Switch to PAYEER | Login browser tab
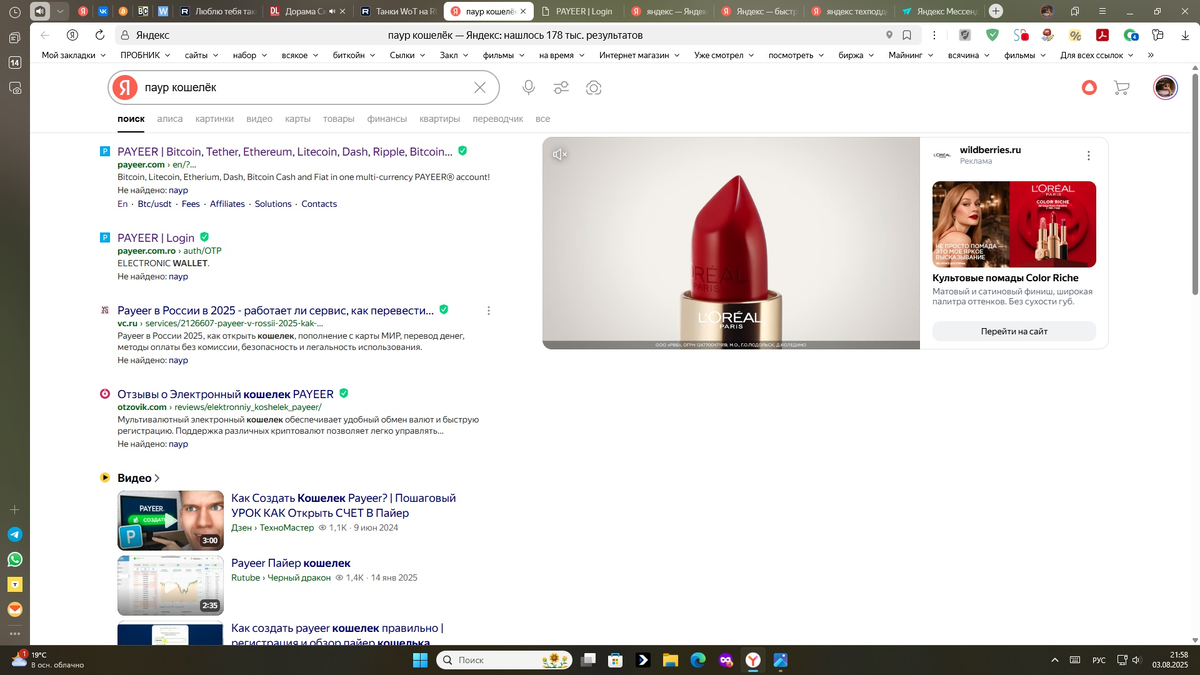The height and width of the screenshot is (675, 1200). [577, 11]
